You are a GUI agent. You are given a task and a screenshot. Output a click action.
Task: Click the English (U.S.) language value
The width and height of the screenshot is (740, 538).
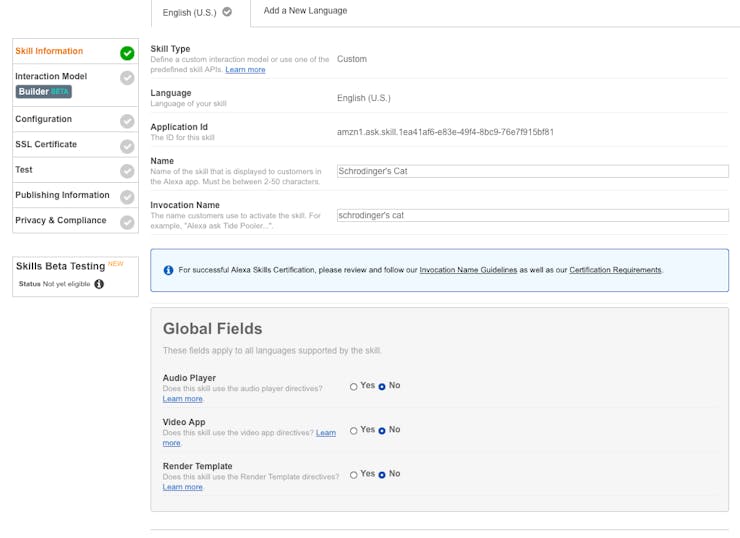364,98
